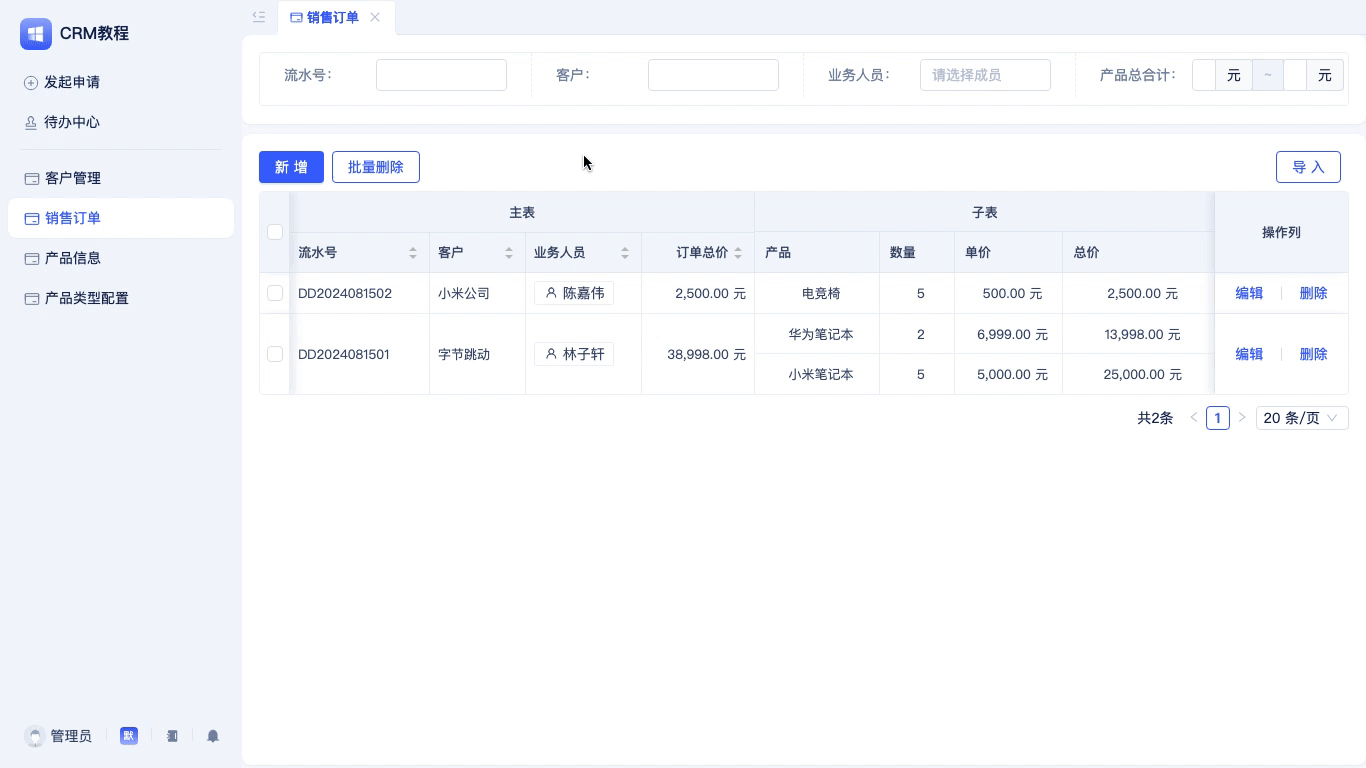
Task: Click the 新增 button
Action: click(x=291, y=167)
